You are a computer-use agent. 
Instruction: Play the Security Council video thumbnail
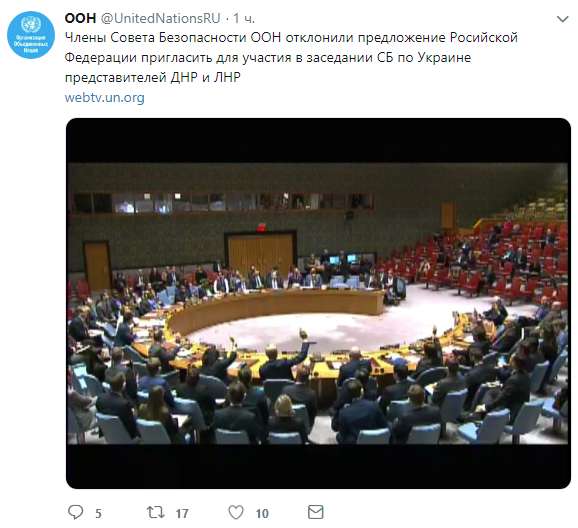[x=318, y=303]
